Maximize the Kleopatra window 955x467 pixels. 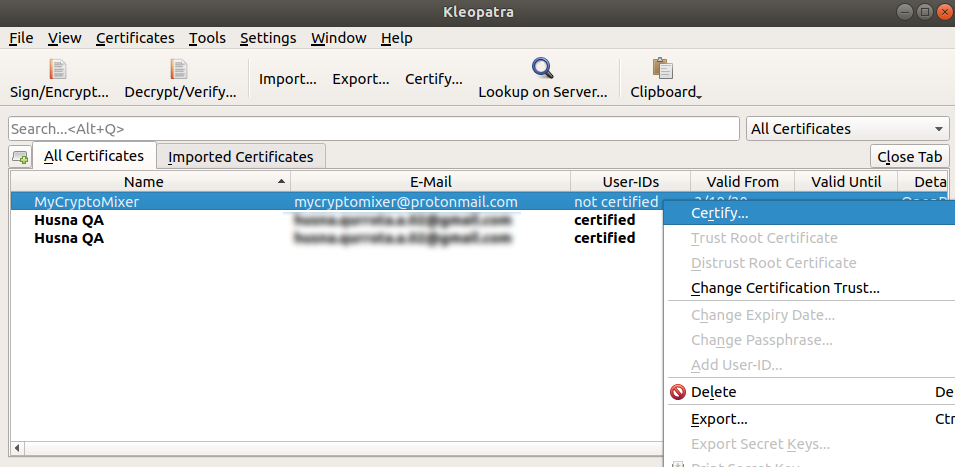click(925, 12)
